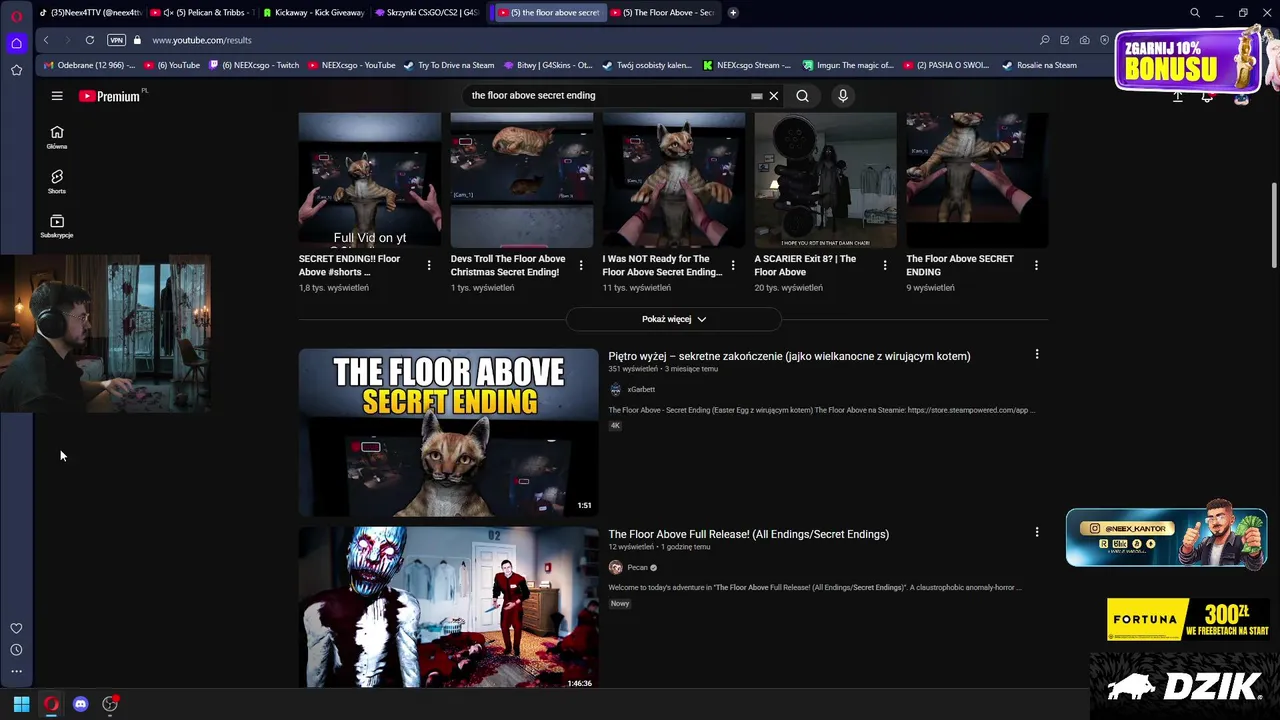Viewport: 1280px width, 720px height.
Task: Reload the page in Opera
Action: click(x=90, y=40)
